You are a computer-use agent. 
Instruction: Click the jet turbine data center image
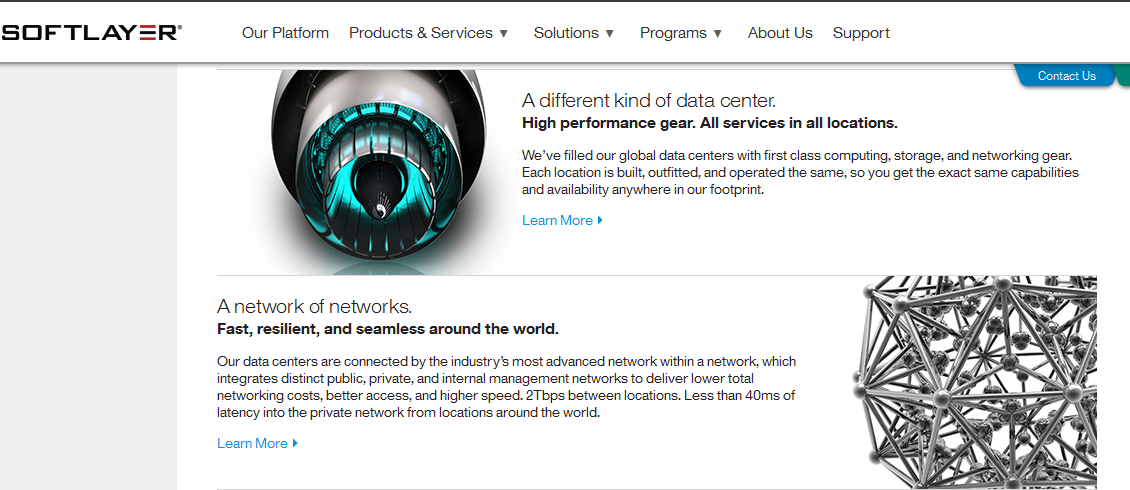point(380,170)
